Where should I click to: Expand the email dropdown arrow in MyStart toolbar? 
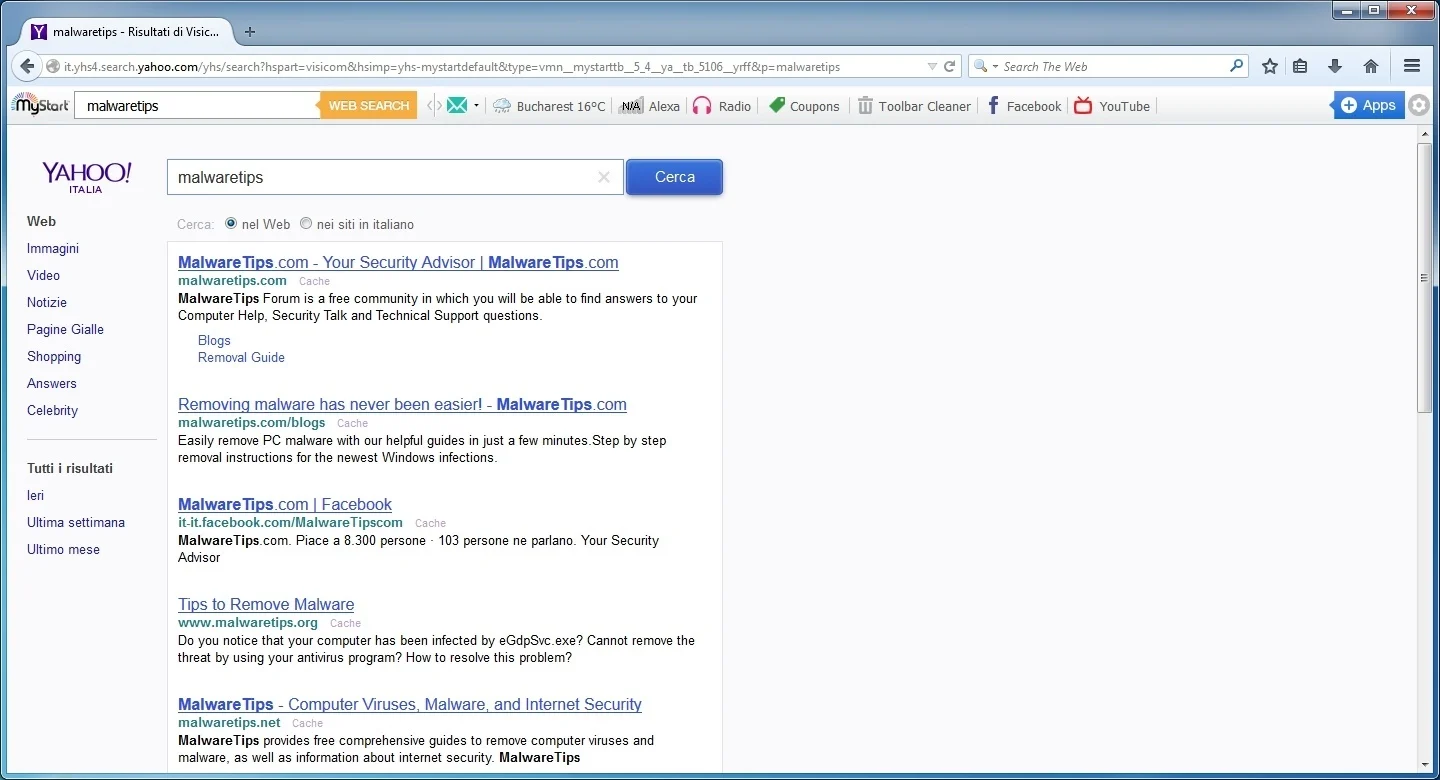(x=477, y=105)
